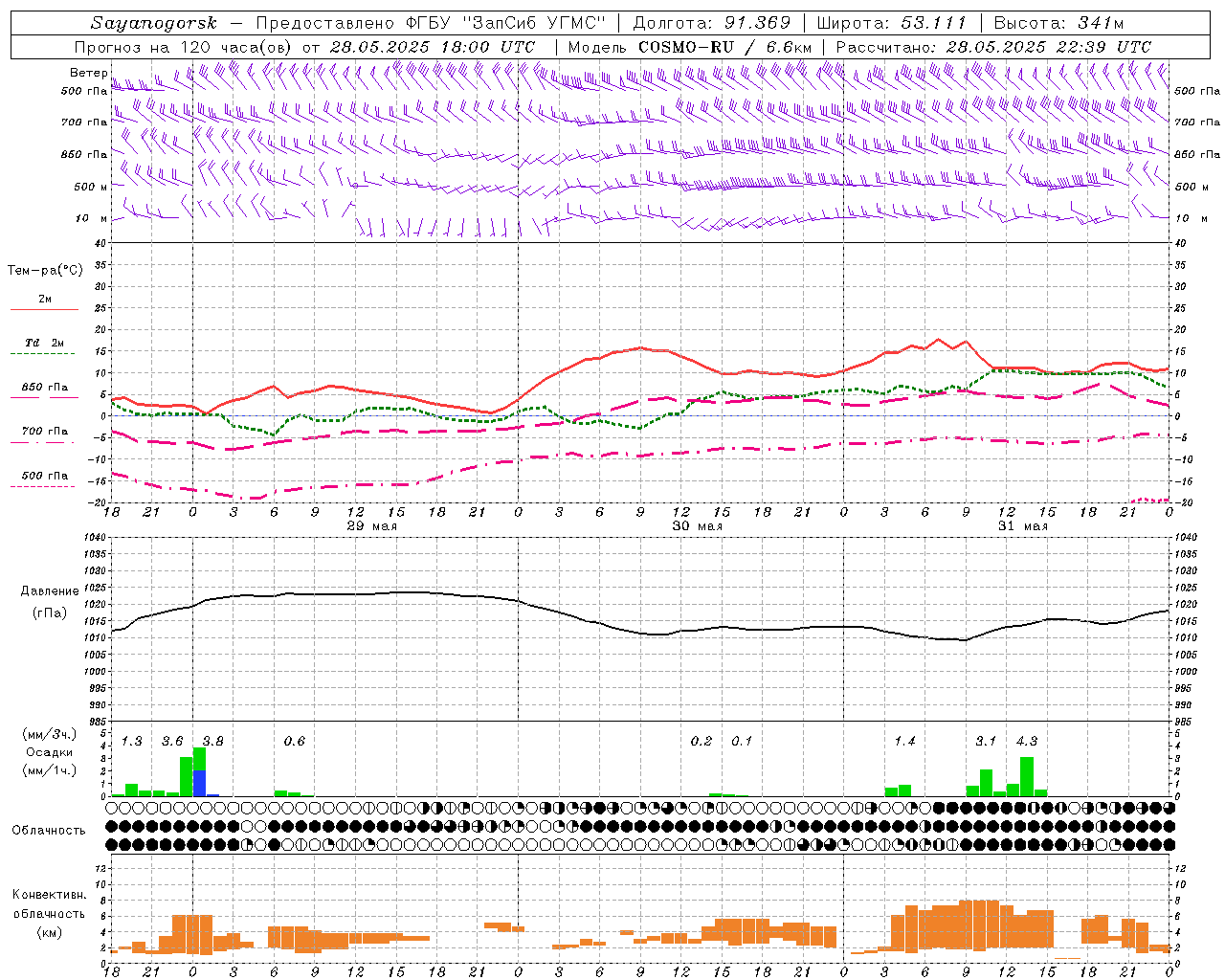Click the '500 м' wind level label on right axis
Screen dimensions: 1225x980
point(1191,187)
